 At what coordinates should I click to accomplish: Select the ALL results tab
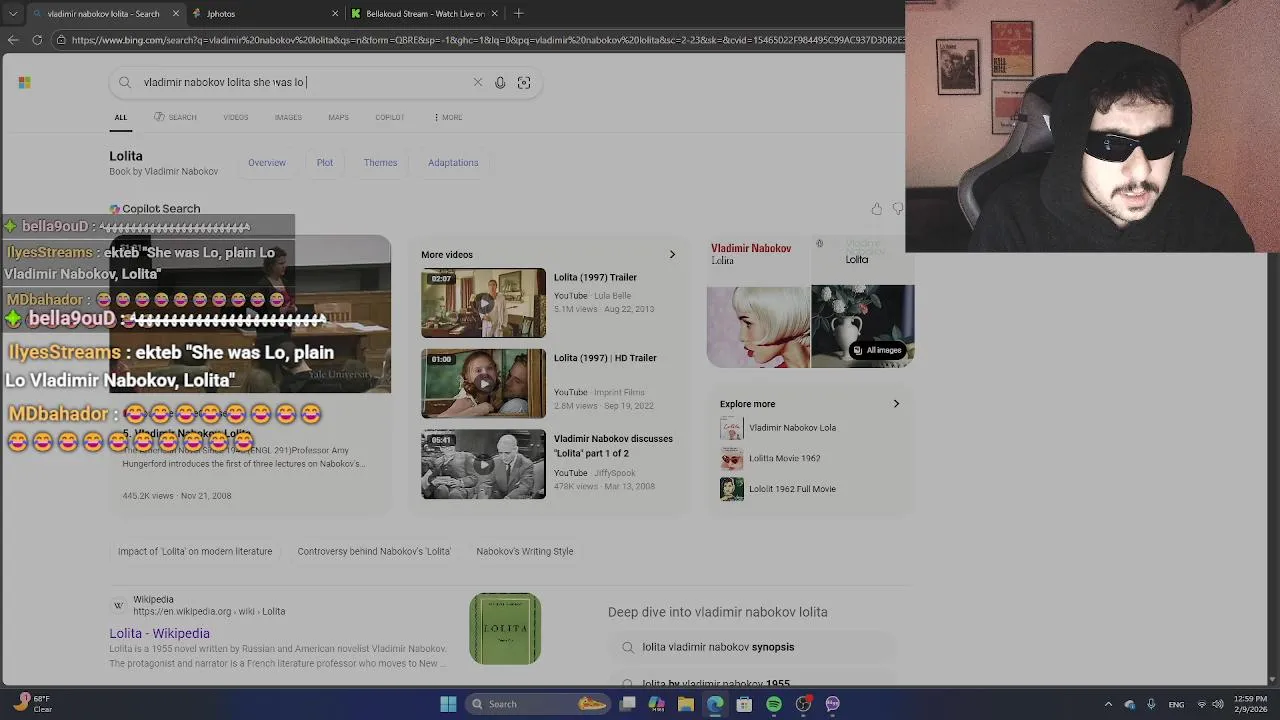[x=120, y=118]
